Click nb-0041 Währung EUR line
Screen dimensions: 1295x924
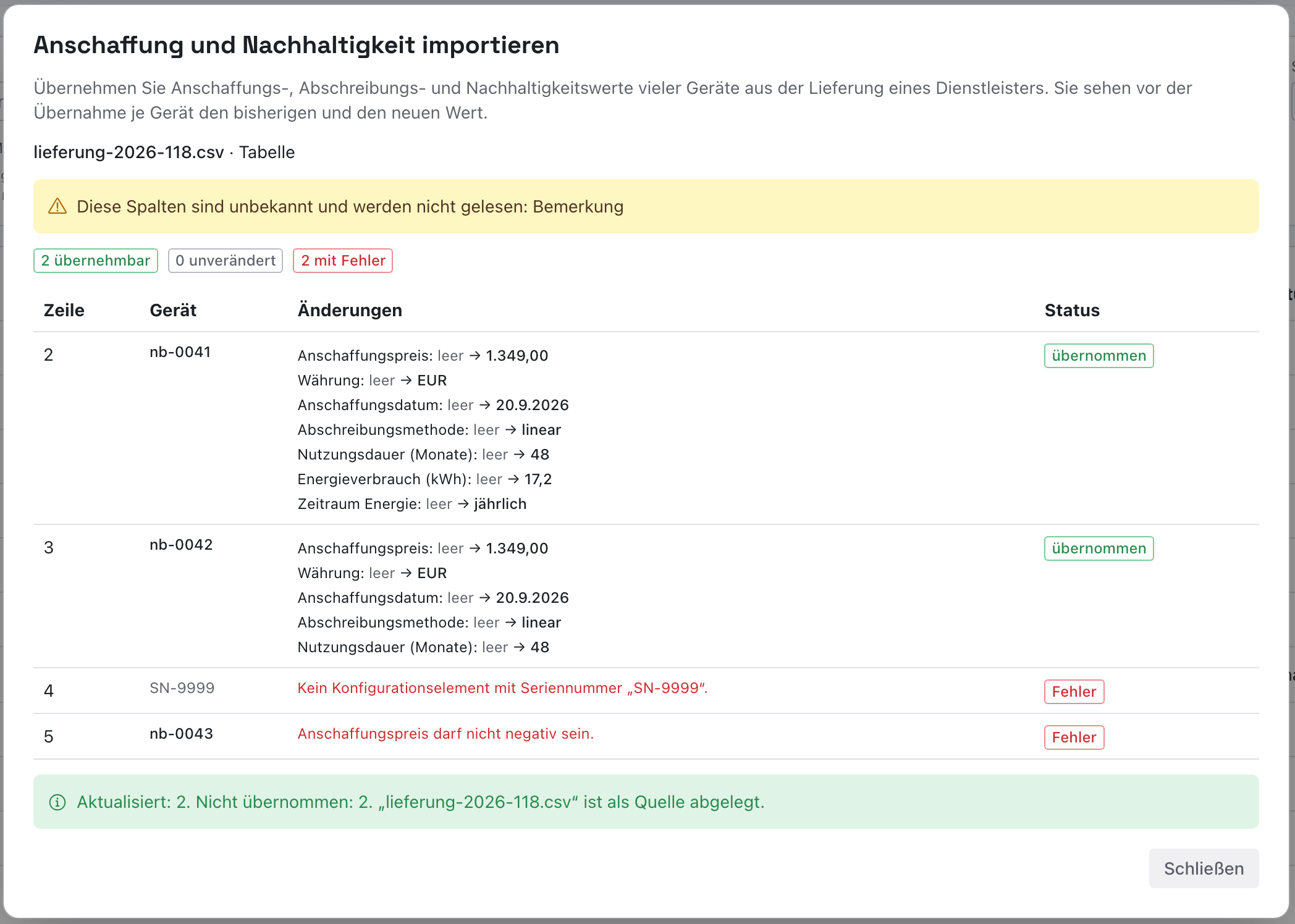coord(372,380)
